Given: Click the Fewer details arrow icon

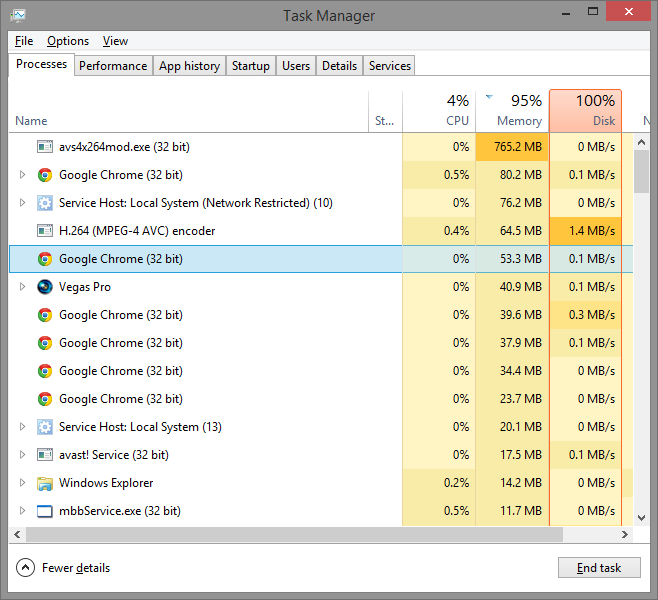Looking at the screenshot, I should [25, 568].
